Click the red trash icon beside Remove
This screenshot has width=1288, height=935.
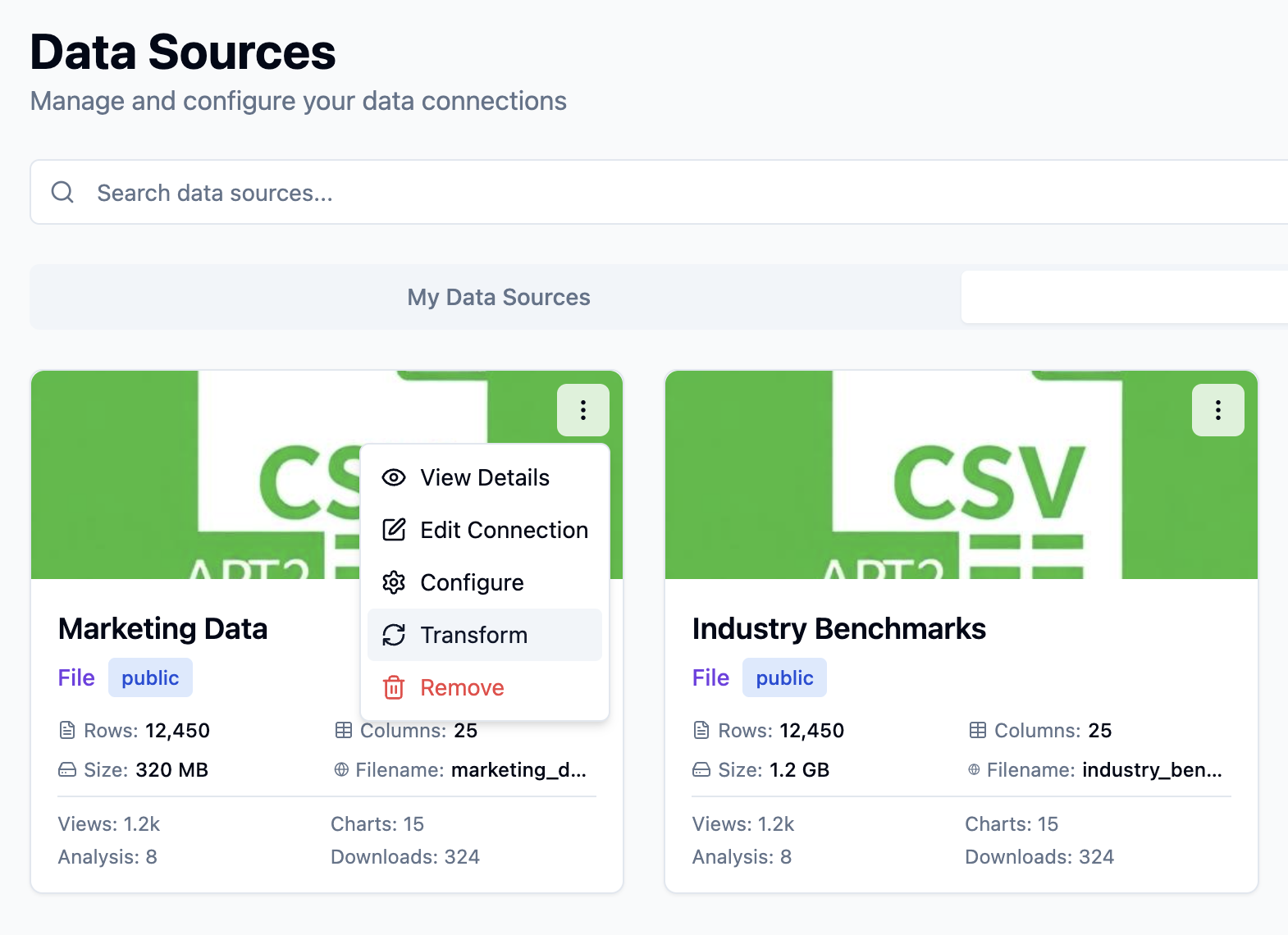(394, 687)
